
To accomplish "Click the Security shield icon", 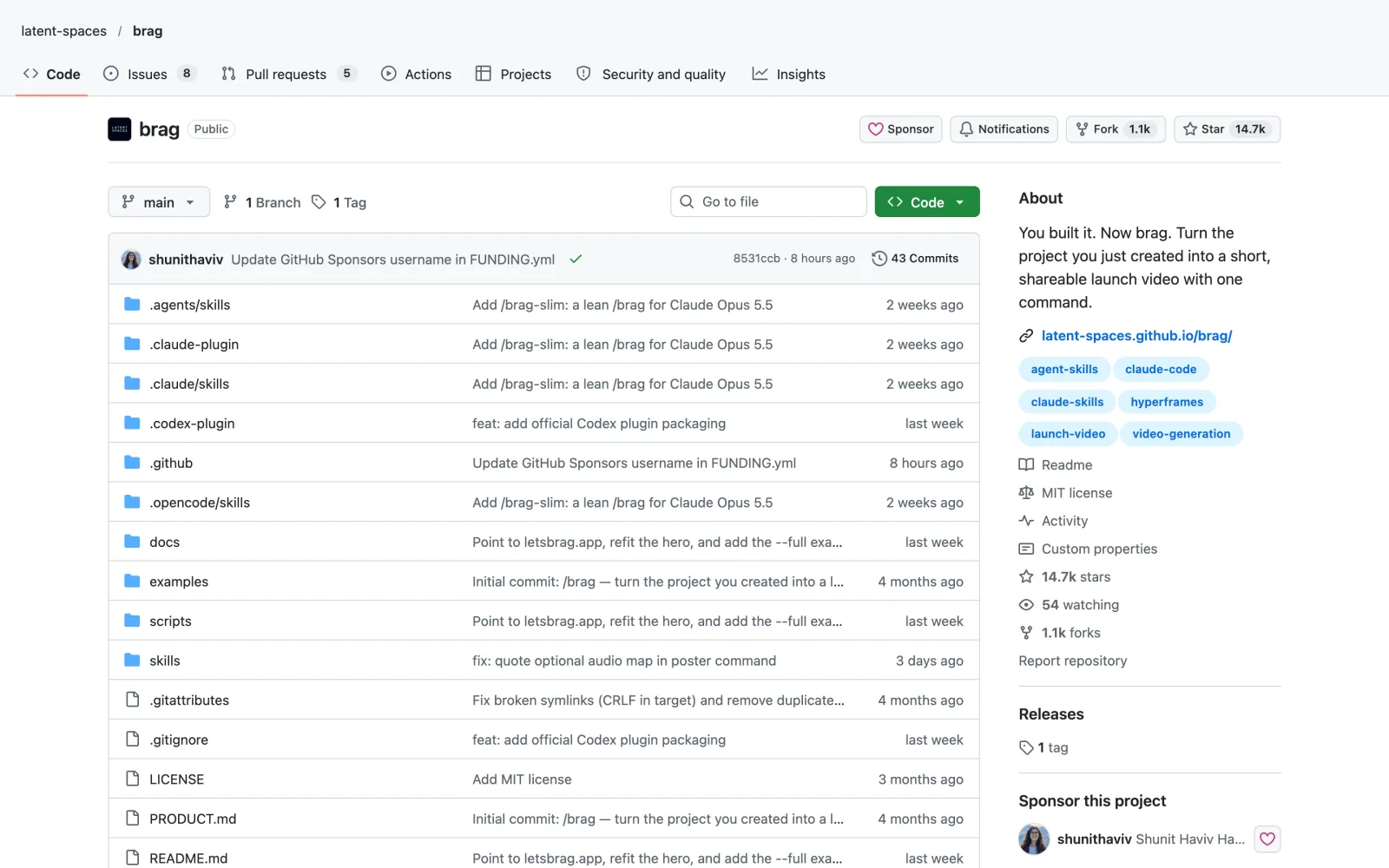I will coord(584,74).
